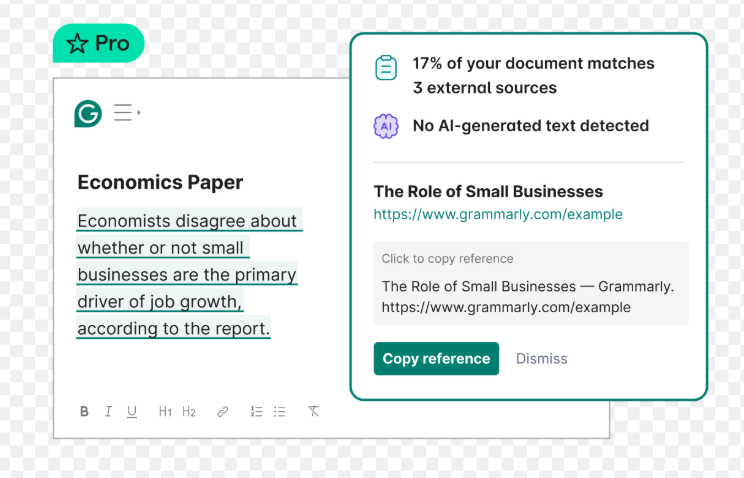Toggle italic formatting in toolbar
Screen dimensions: 744x478
coord(108,412)
